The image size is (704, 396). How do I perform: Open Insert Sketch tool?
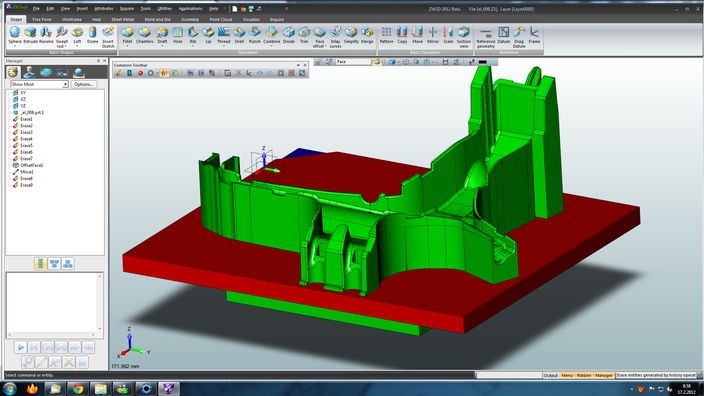point(108,37)
